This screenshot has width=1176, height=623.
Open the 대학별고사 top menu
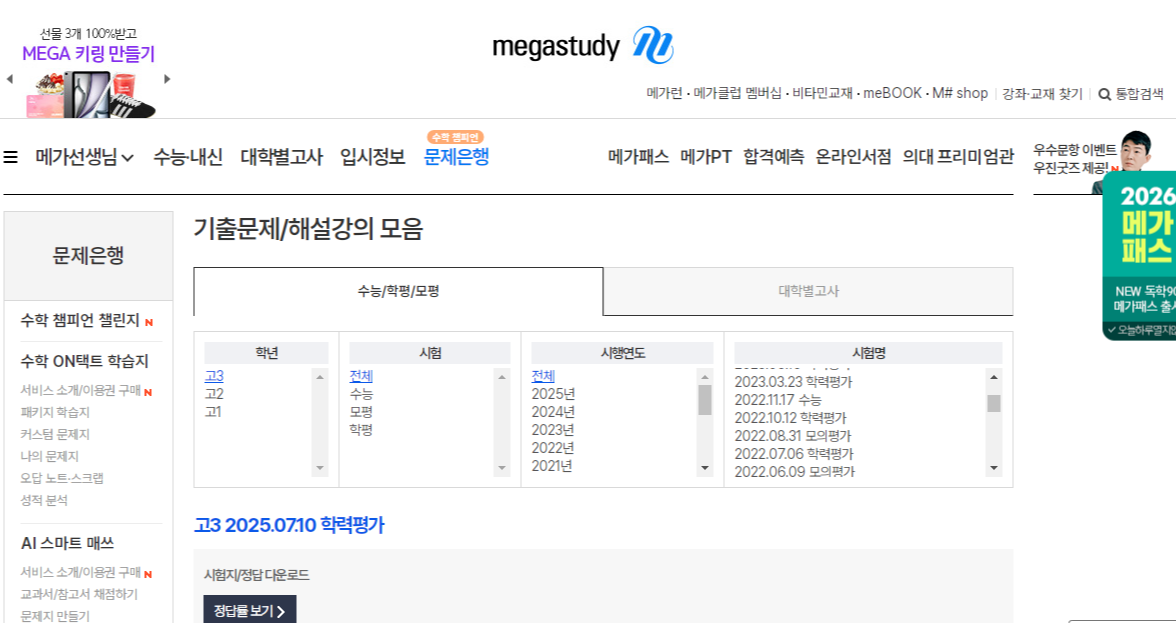[x=281, y=157]
